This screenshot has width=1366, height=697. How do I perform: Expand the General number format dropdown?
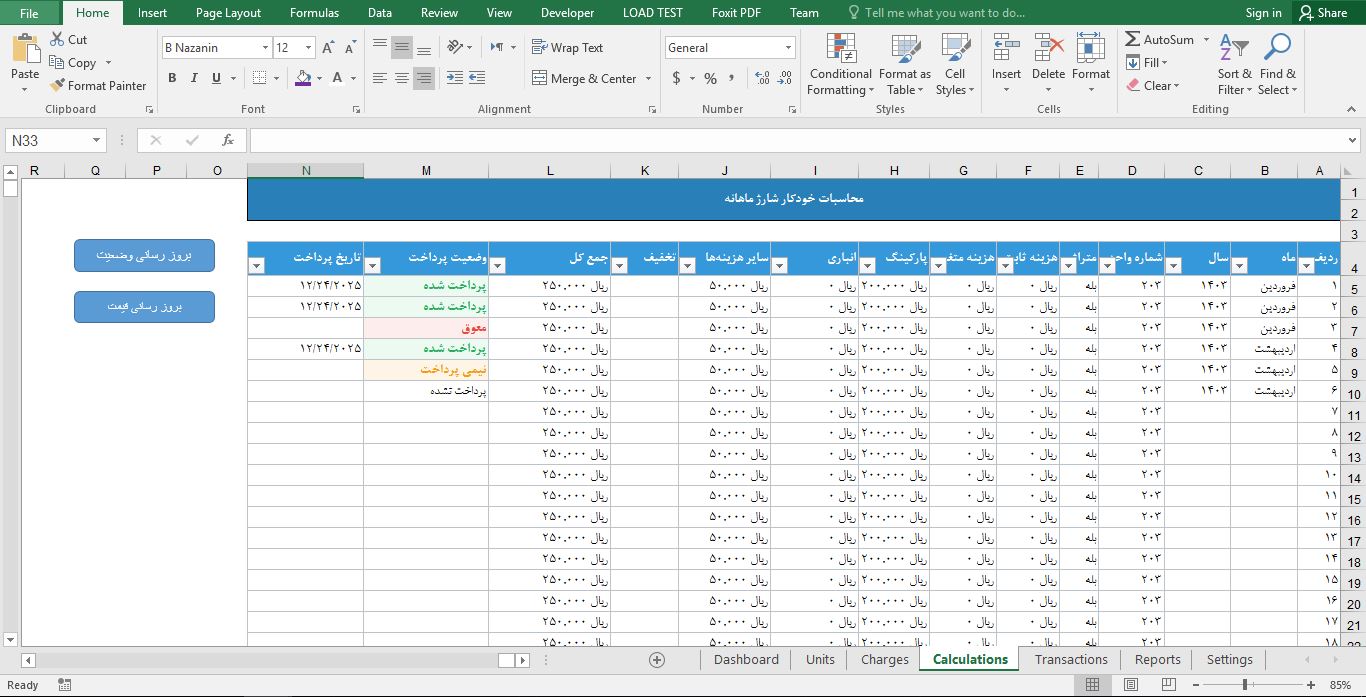[788, 48]
